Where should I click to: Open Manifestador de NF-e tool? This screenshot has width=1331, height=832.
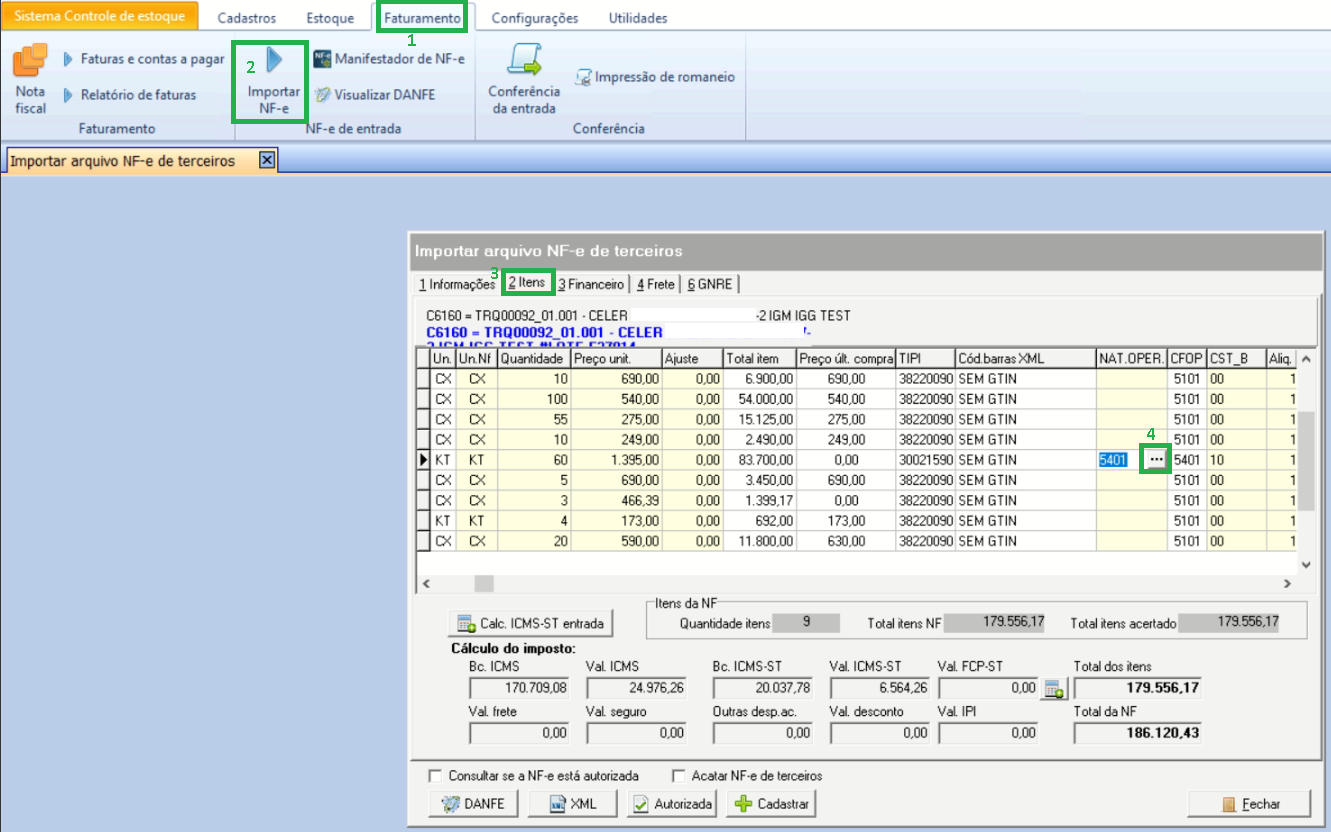388,59
